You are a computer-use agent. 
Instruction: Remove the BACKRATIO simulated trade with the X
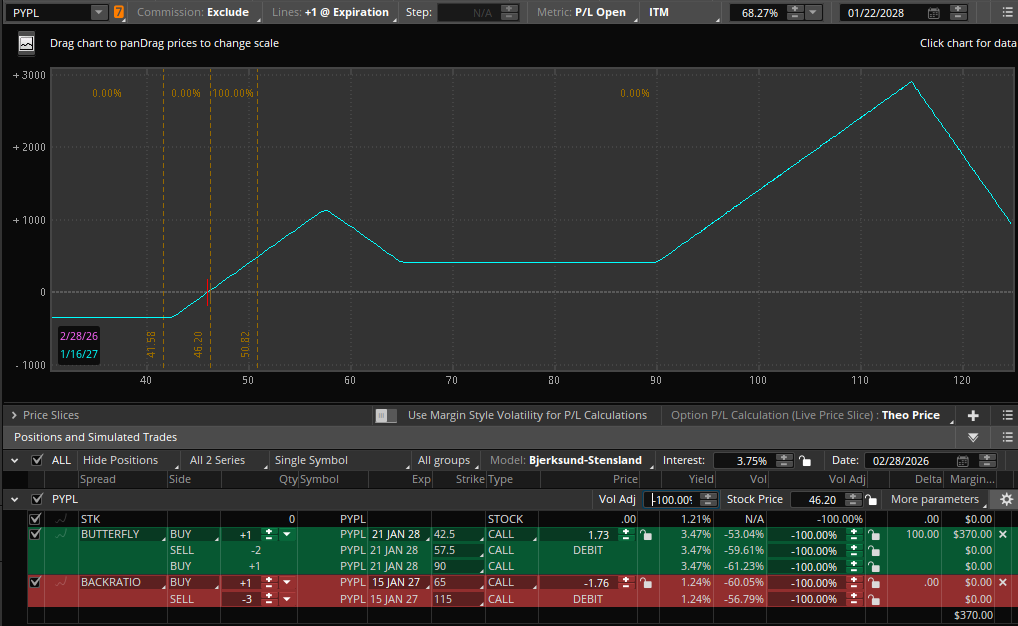pos(1003,582)
